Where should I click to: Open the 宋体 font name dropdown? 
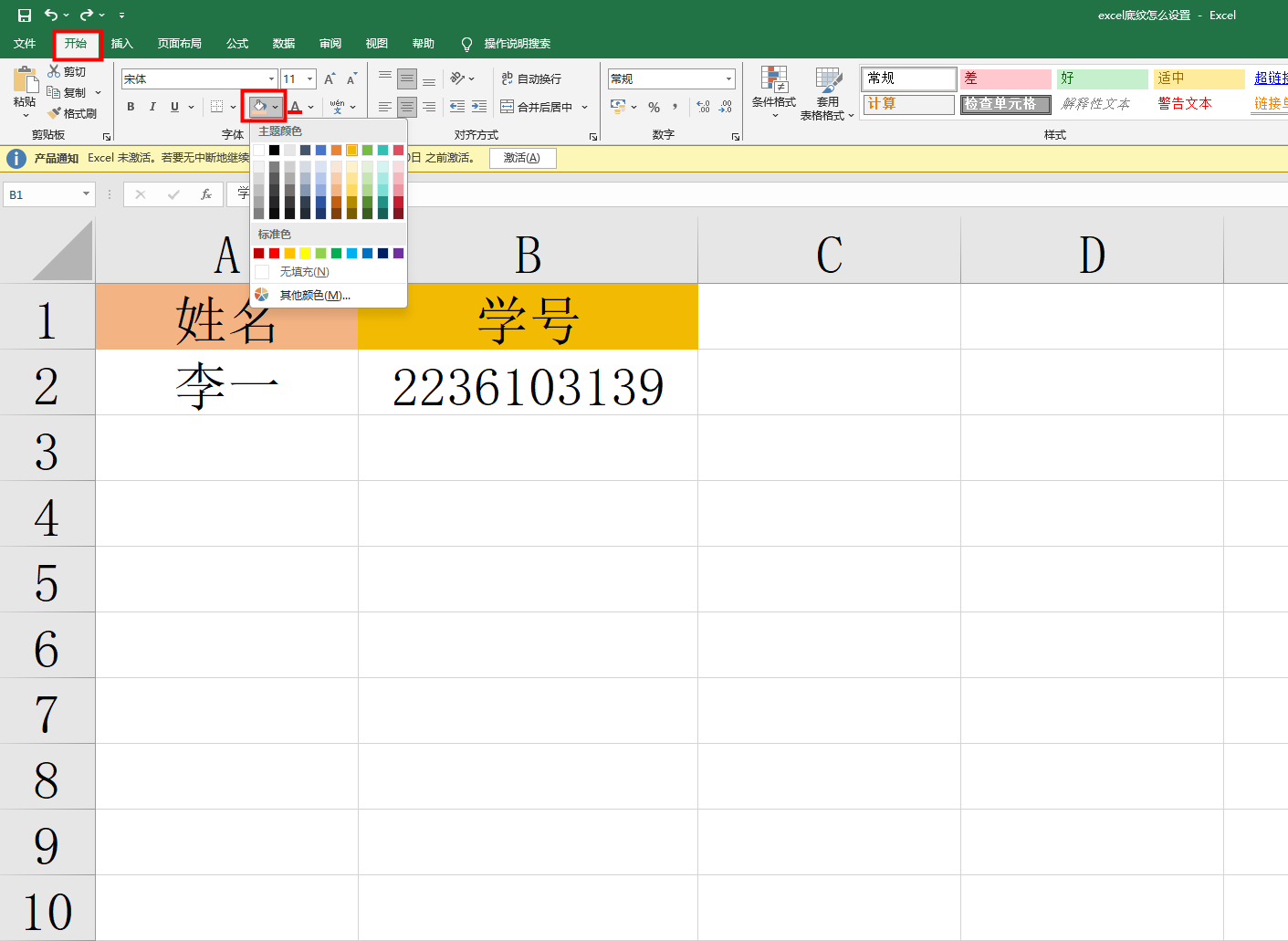(271, 79)
